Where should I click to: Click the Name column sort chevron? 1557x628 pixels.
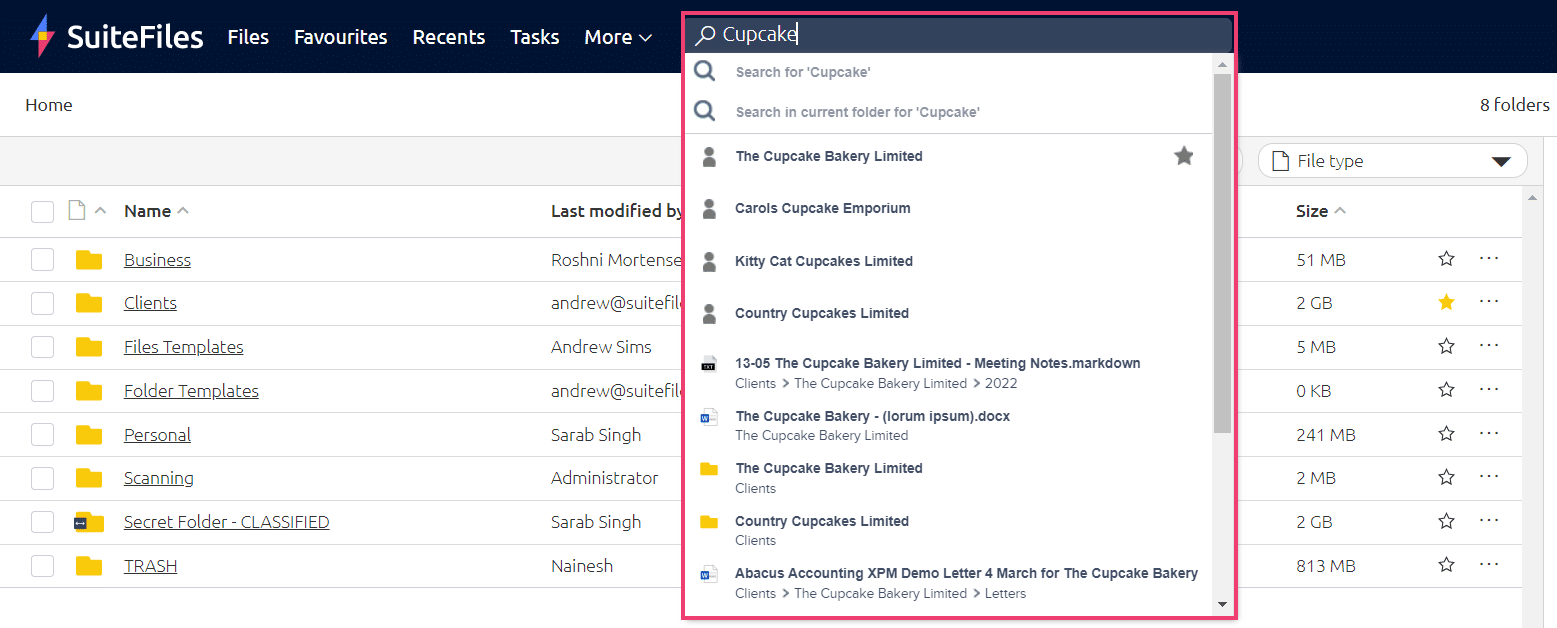pos(182,209)
